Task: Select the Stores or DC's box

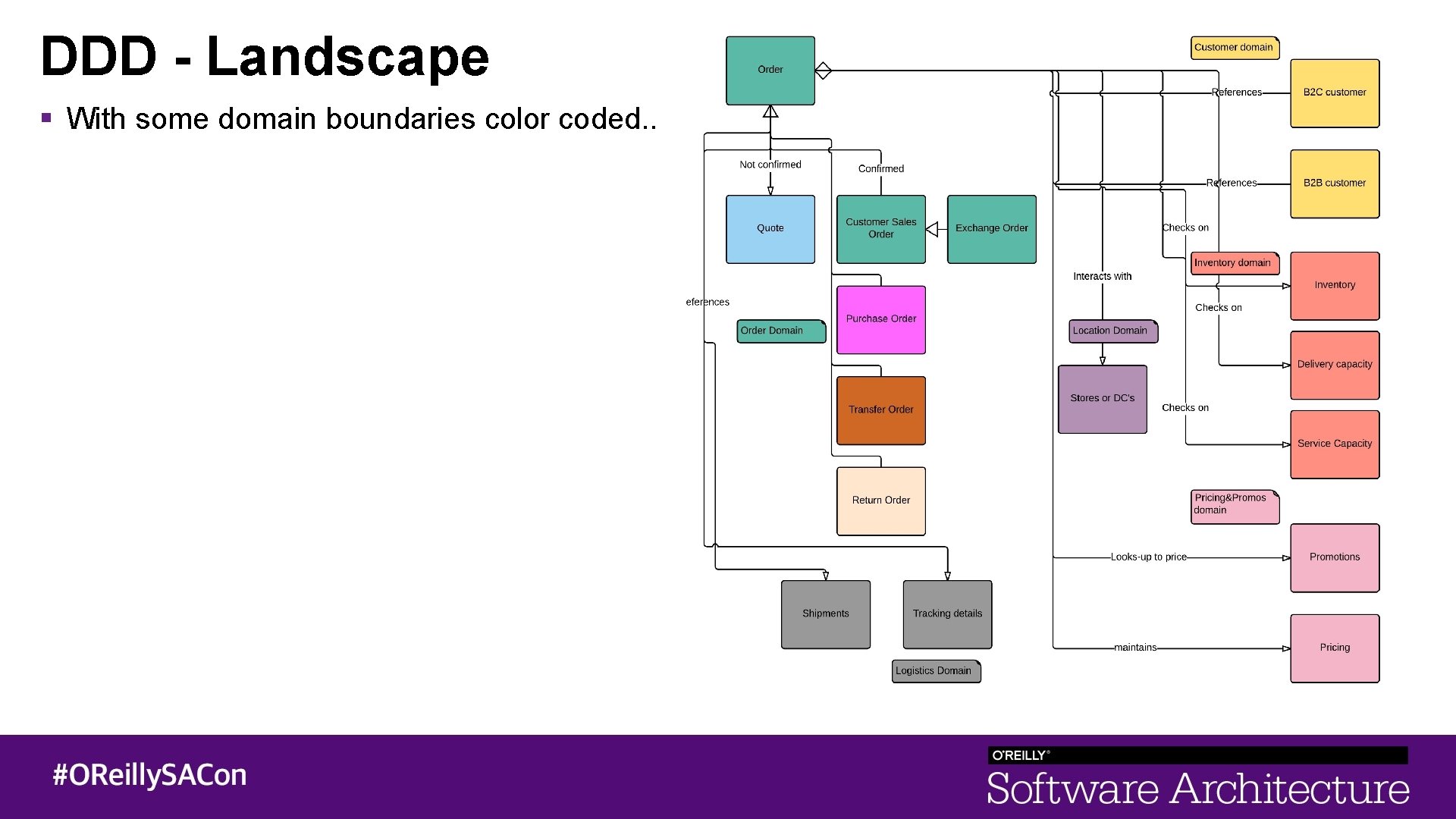Action: (x=1102, y=399)
